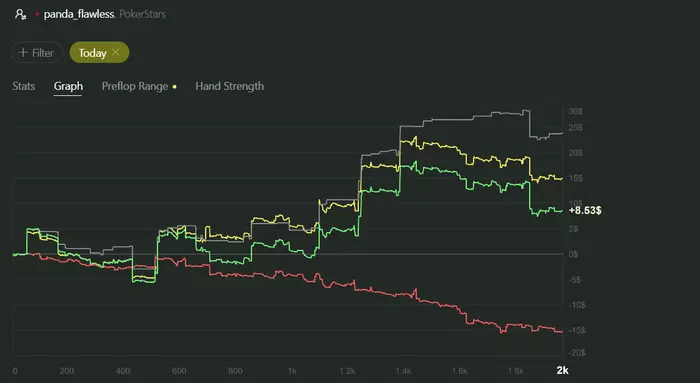Image resolution: width=700 pixels, height=383 pixels.
Task: Click the 0$ baseline label
Action: 573,254
